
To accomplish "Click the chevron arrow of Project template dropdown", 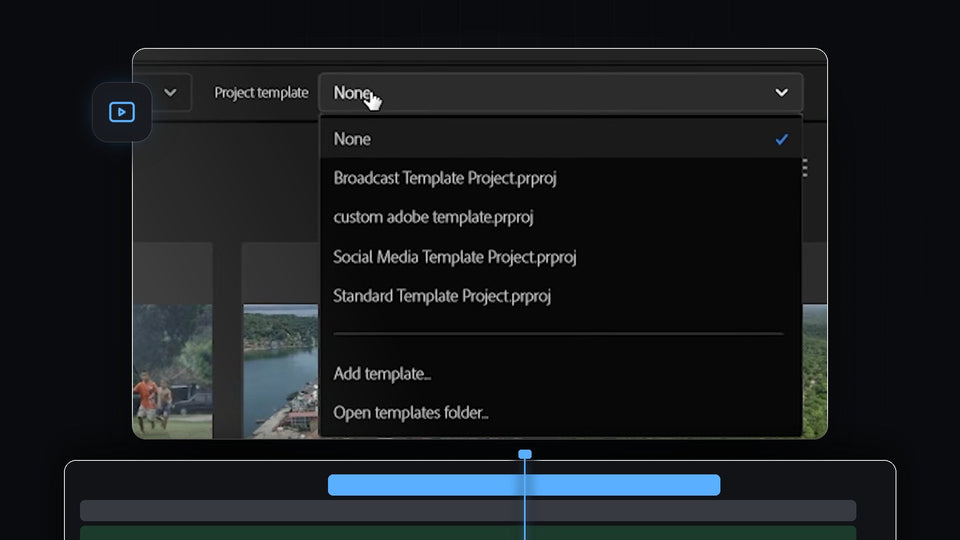I will coord(781,92).
